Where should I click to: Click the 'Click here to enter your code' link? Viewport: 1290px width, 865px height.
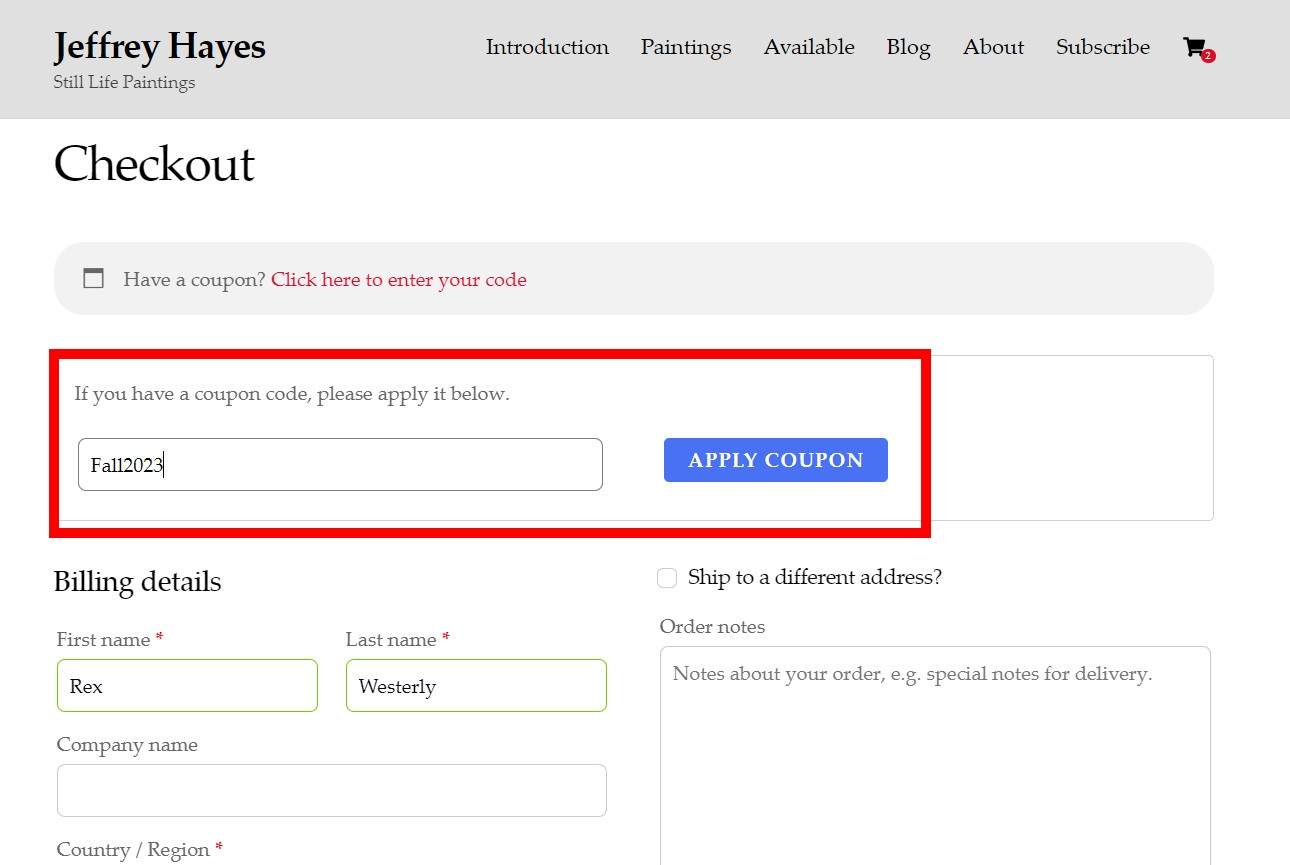398,280
